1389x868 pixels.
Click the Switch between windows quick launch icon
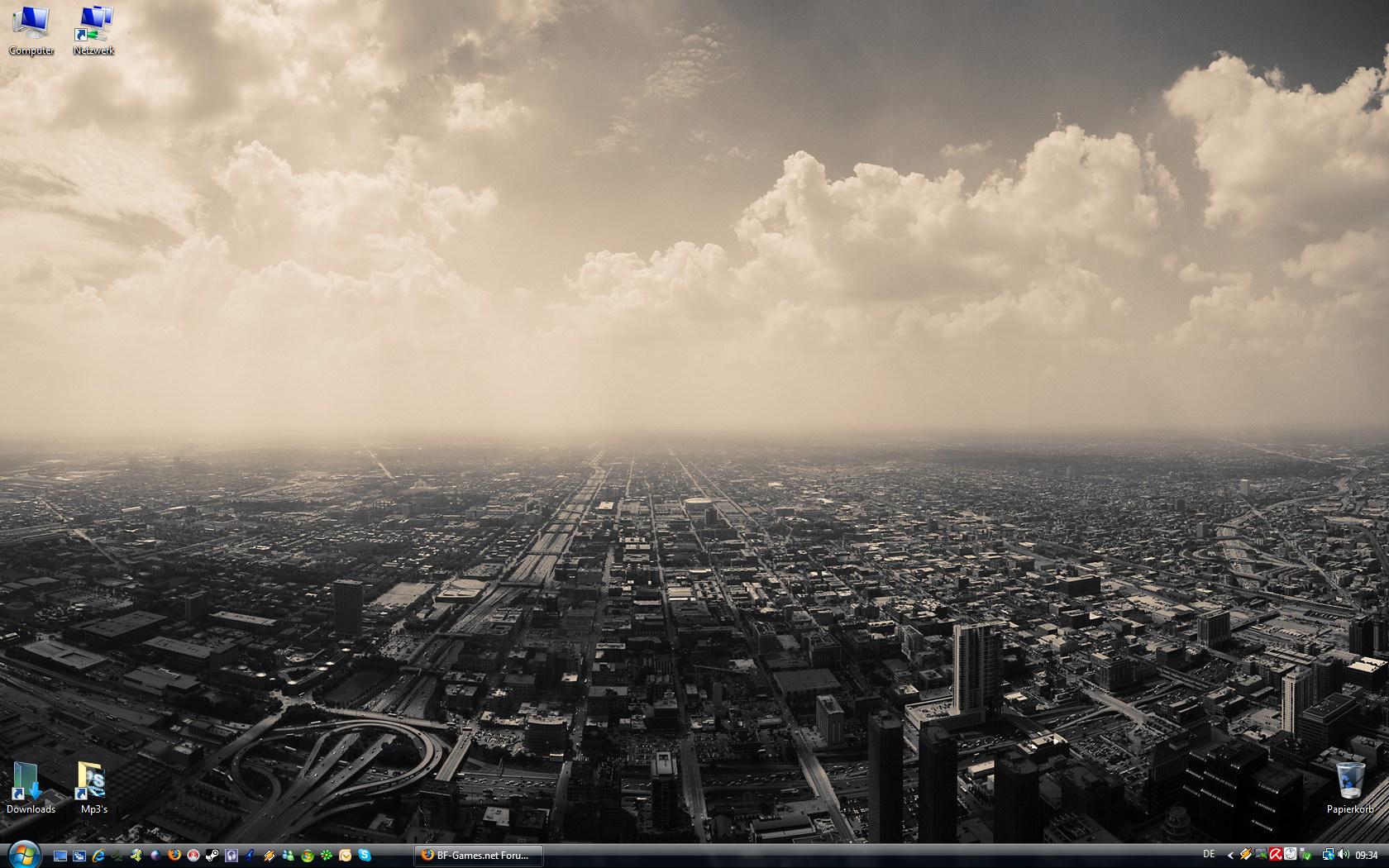click(79, 856)
